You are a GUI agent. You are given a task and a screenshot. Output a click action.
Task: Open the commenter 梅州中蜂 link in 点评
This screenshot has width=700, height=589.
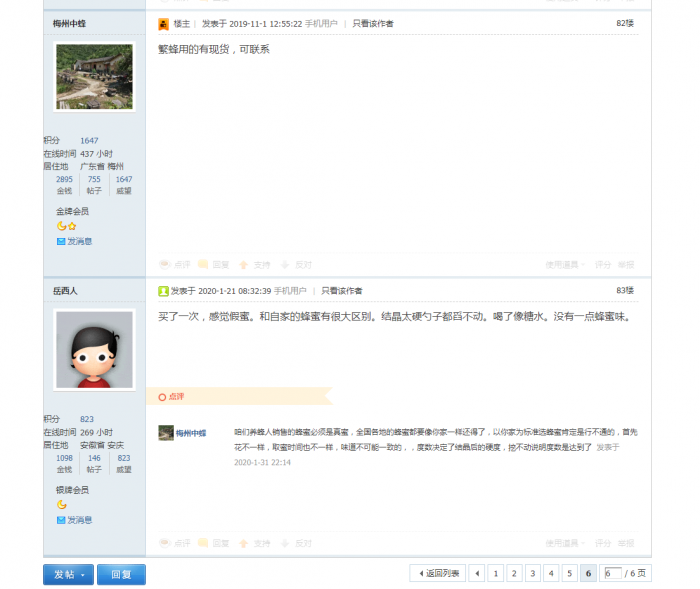click(x=191, y=433)
